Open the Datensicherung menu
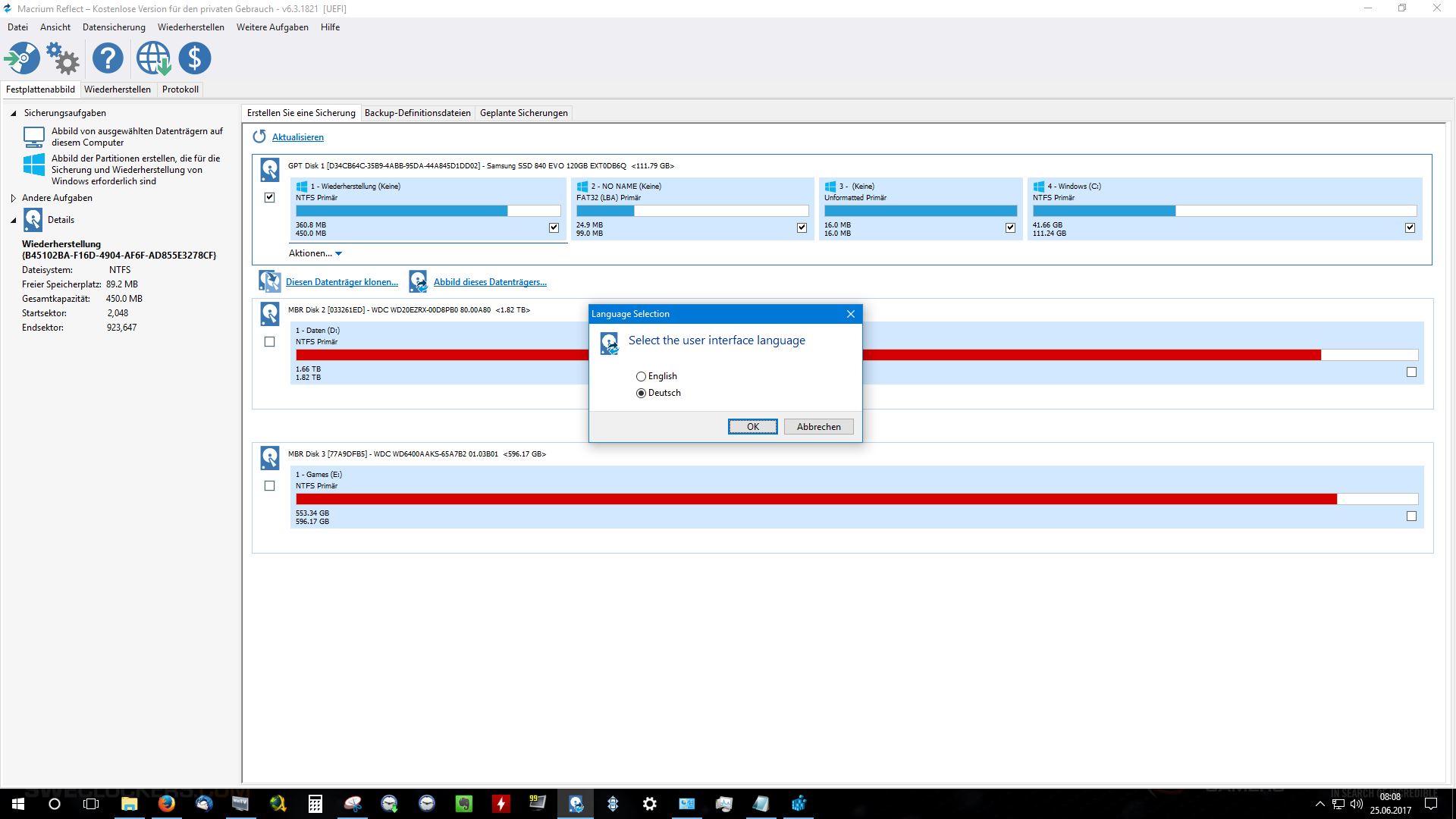 click(114, 27)
